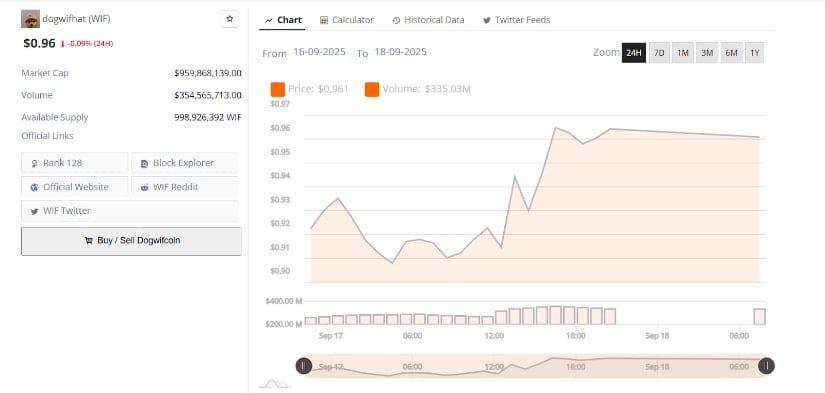Screen dimensions: 825x393
Task: Open the WIF Reddit link
Action: coord(185,187)
